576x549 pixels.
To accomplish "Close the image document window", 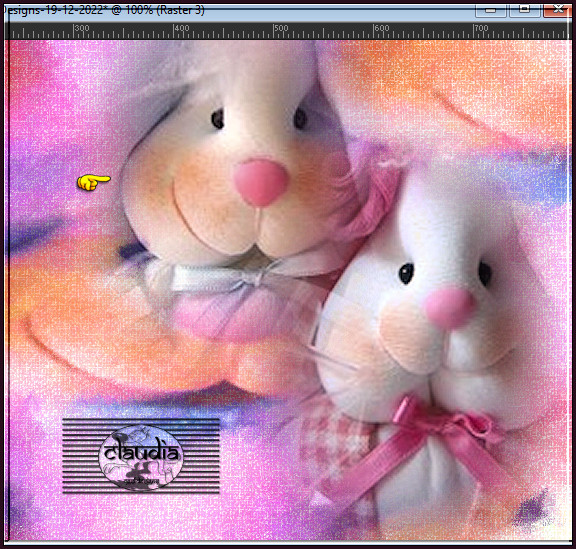I will point(558,10).
